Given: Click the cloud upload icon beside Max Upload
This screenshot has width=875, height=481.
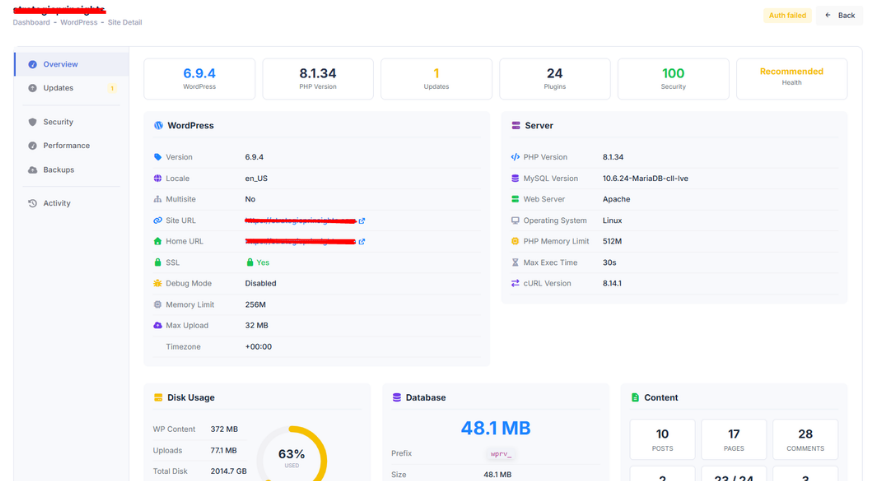Looking at the screenshot, I should click(157, 325).
